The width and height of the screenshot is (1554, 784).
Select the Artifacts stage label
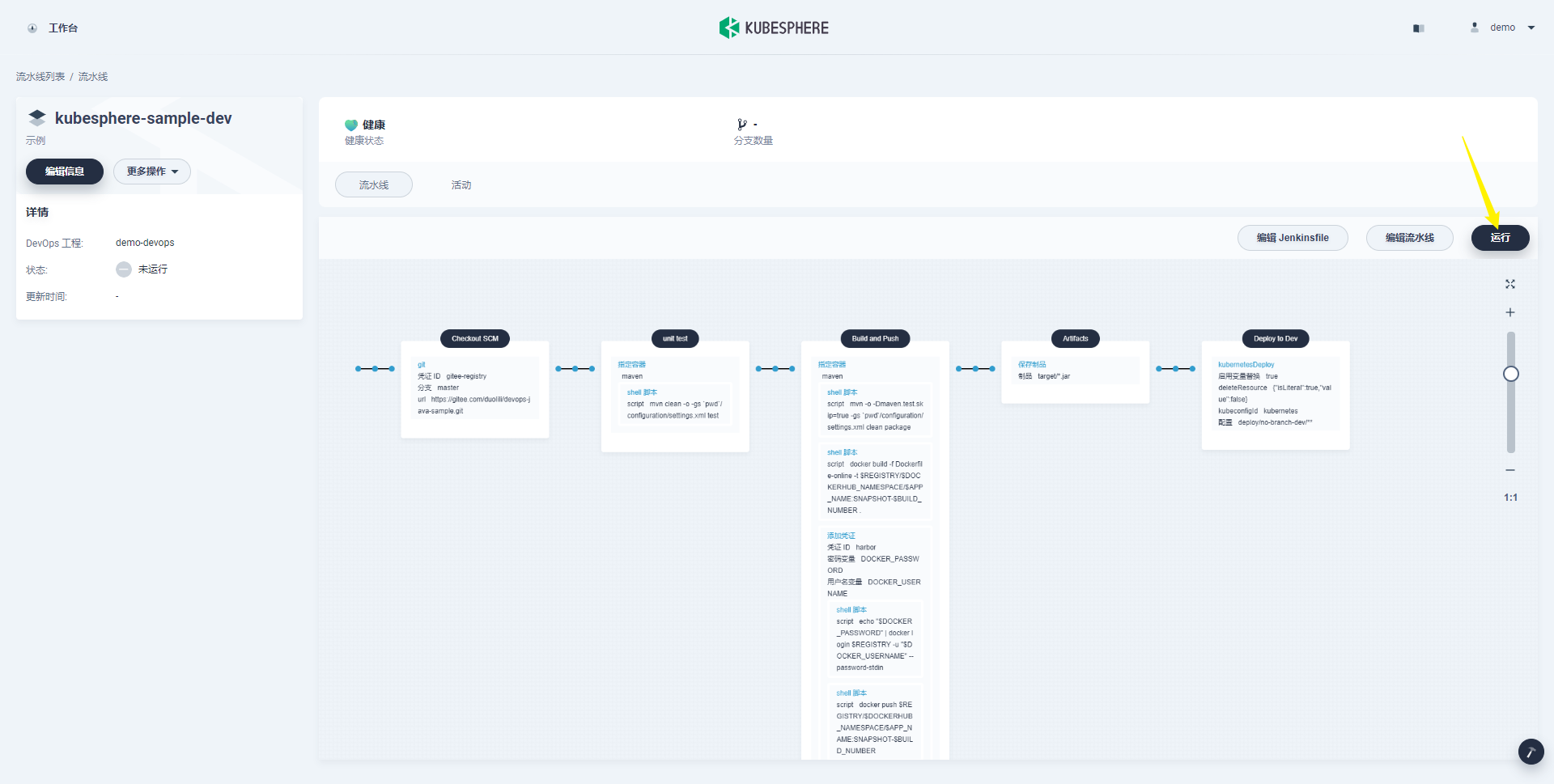[x=1076, y=339]
